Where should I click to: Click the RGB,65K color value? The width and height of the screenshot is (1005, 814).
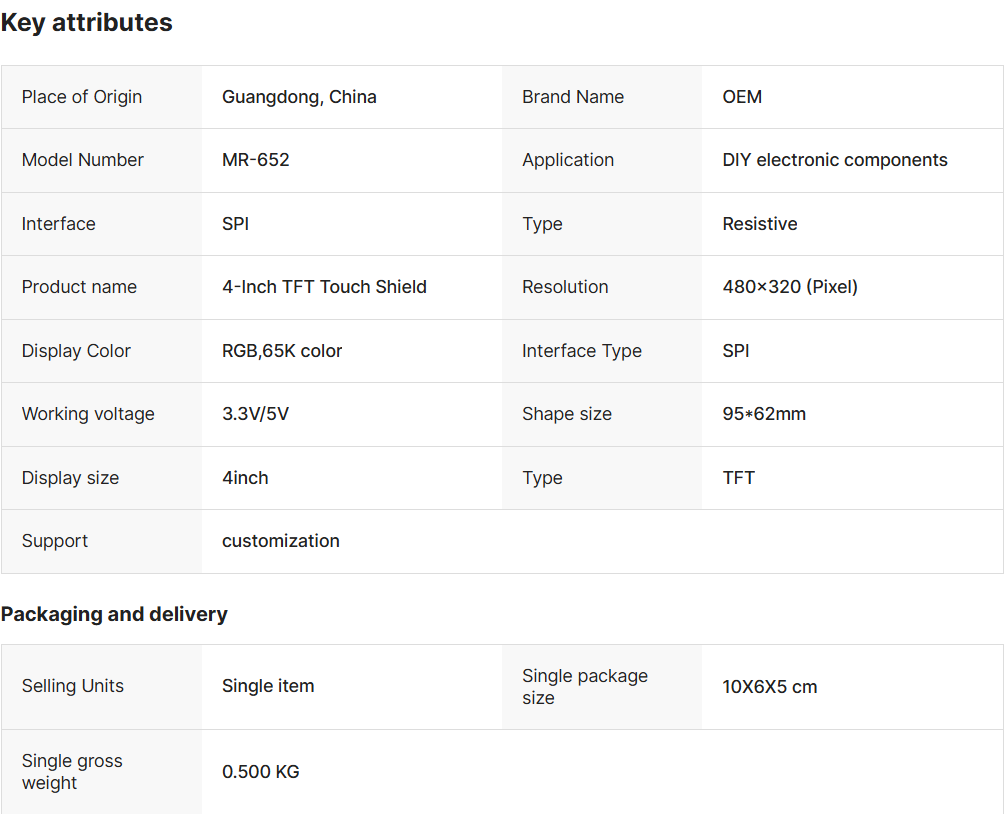coord(282,351)
